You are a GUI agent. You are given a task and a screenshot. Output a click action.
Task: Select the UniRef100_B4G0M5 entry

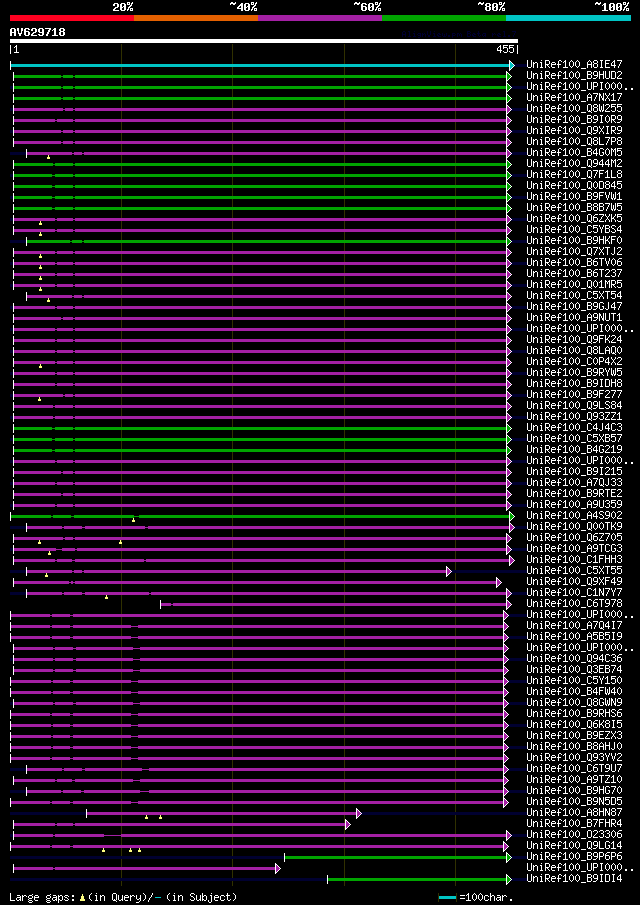tap(574, 152)
